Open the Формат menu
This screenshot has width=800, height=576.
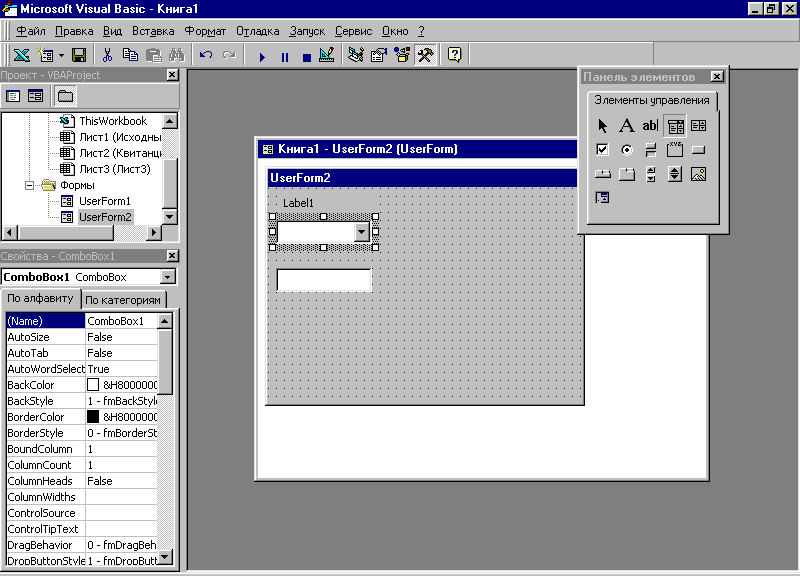pos(205,31)
